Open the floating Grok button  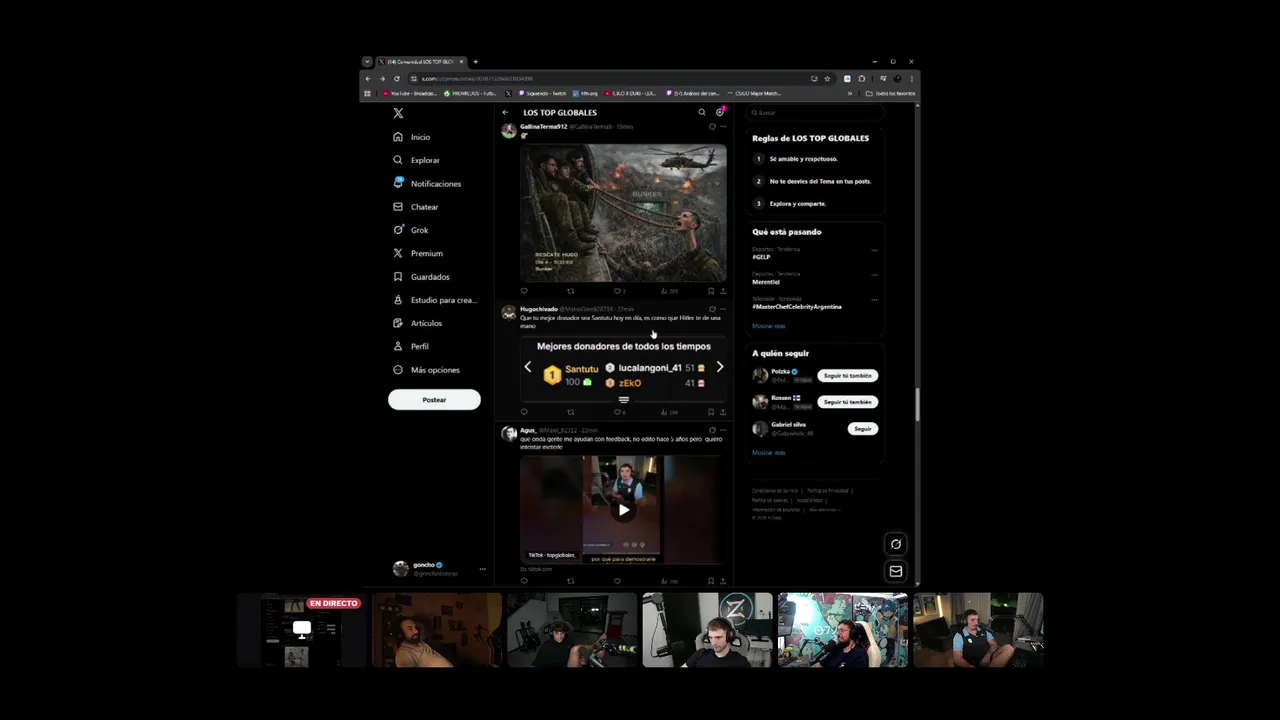tap(896, 544)
